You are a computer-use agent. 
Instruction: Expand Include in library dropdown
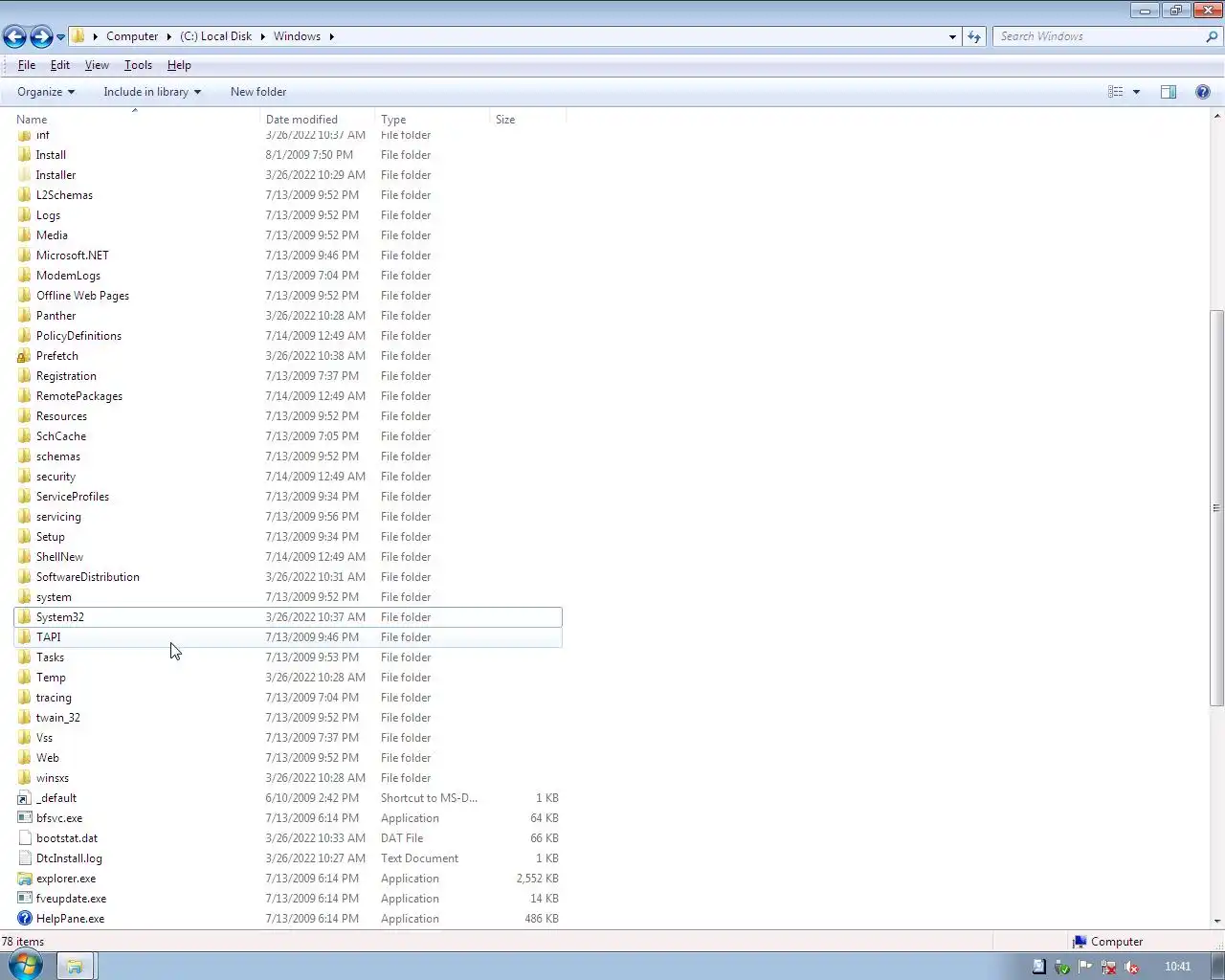[x=152, y=92]
